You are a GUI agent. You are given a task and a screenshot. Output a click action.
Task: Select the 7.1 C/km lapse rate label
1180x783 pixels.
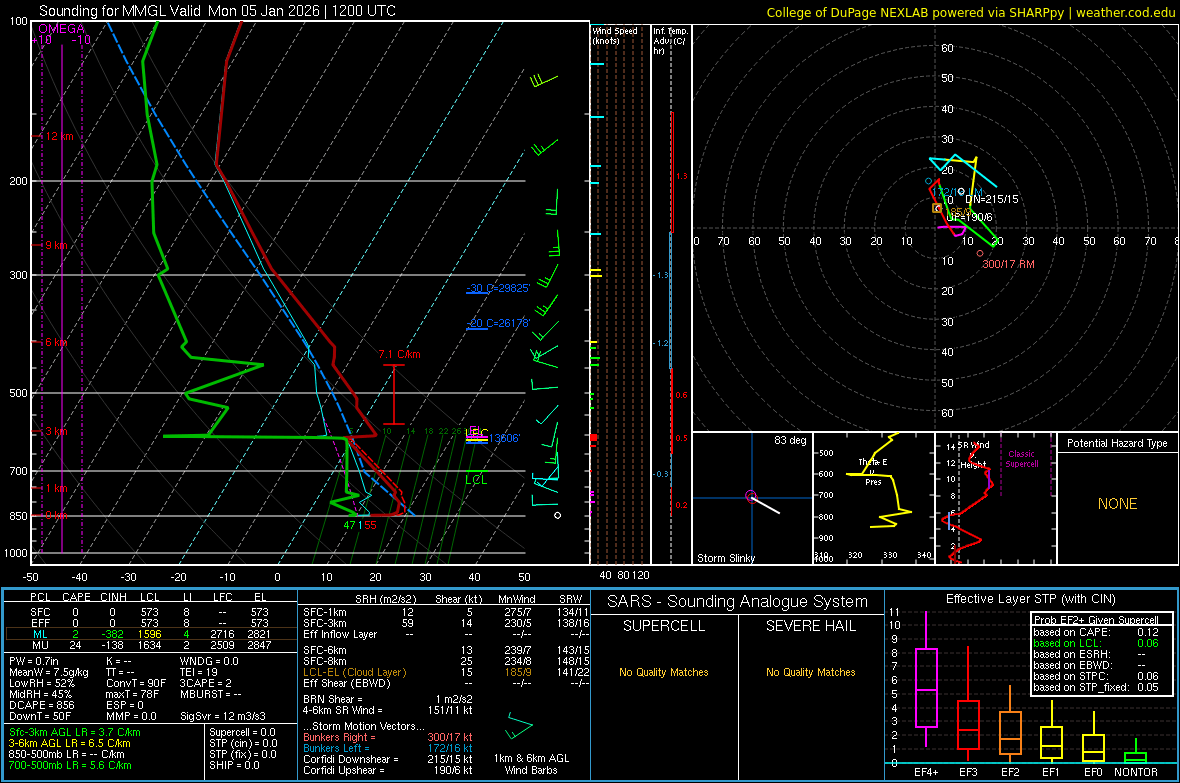(400, 354)
